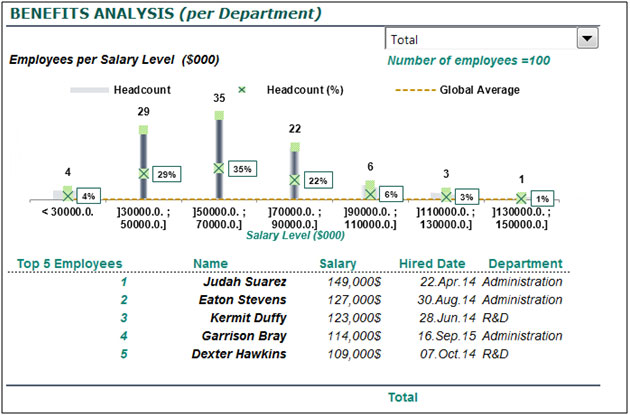
Task: Open the department dropdown arrow
Action: pos(587,39)
